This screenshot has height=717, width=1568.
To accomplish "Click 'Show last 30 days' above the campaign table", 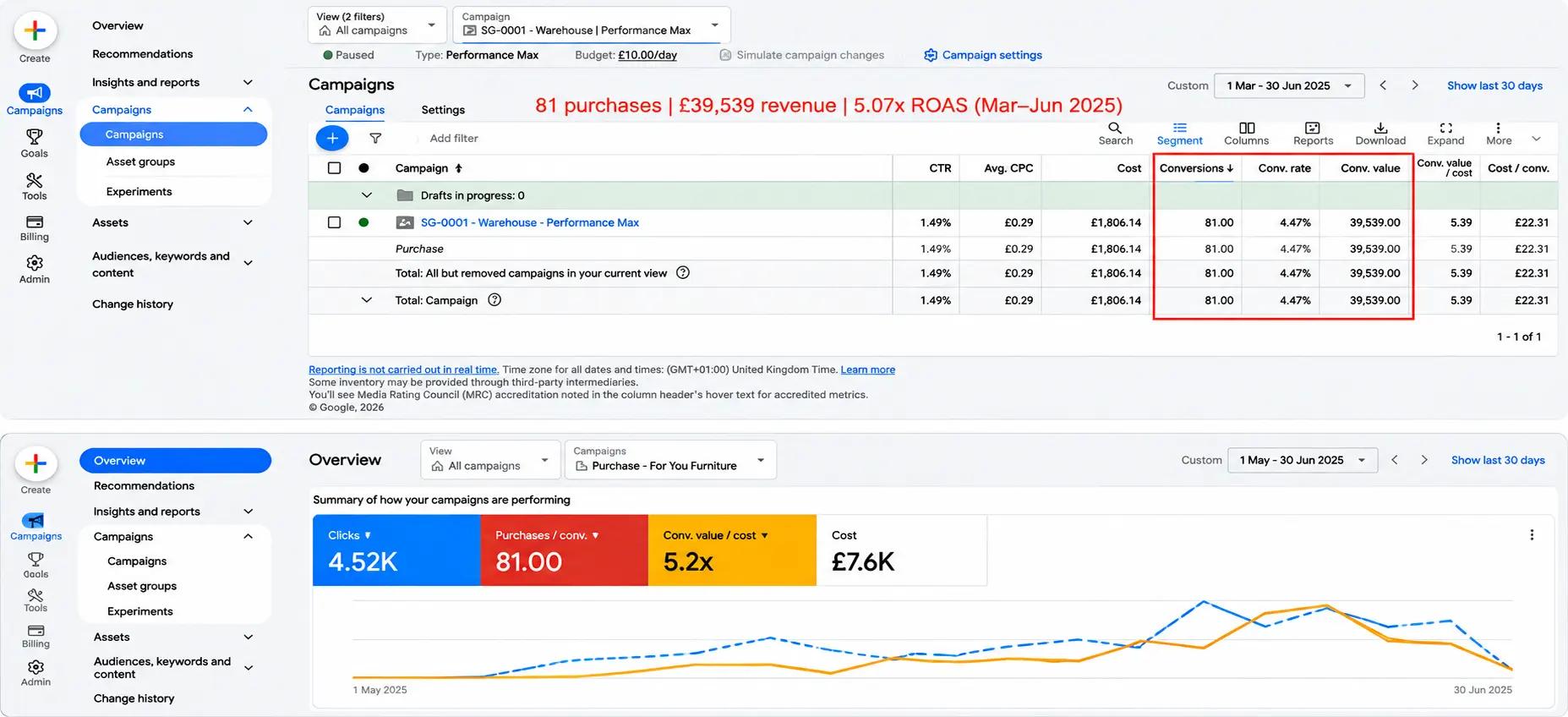I will (1494, 85).
